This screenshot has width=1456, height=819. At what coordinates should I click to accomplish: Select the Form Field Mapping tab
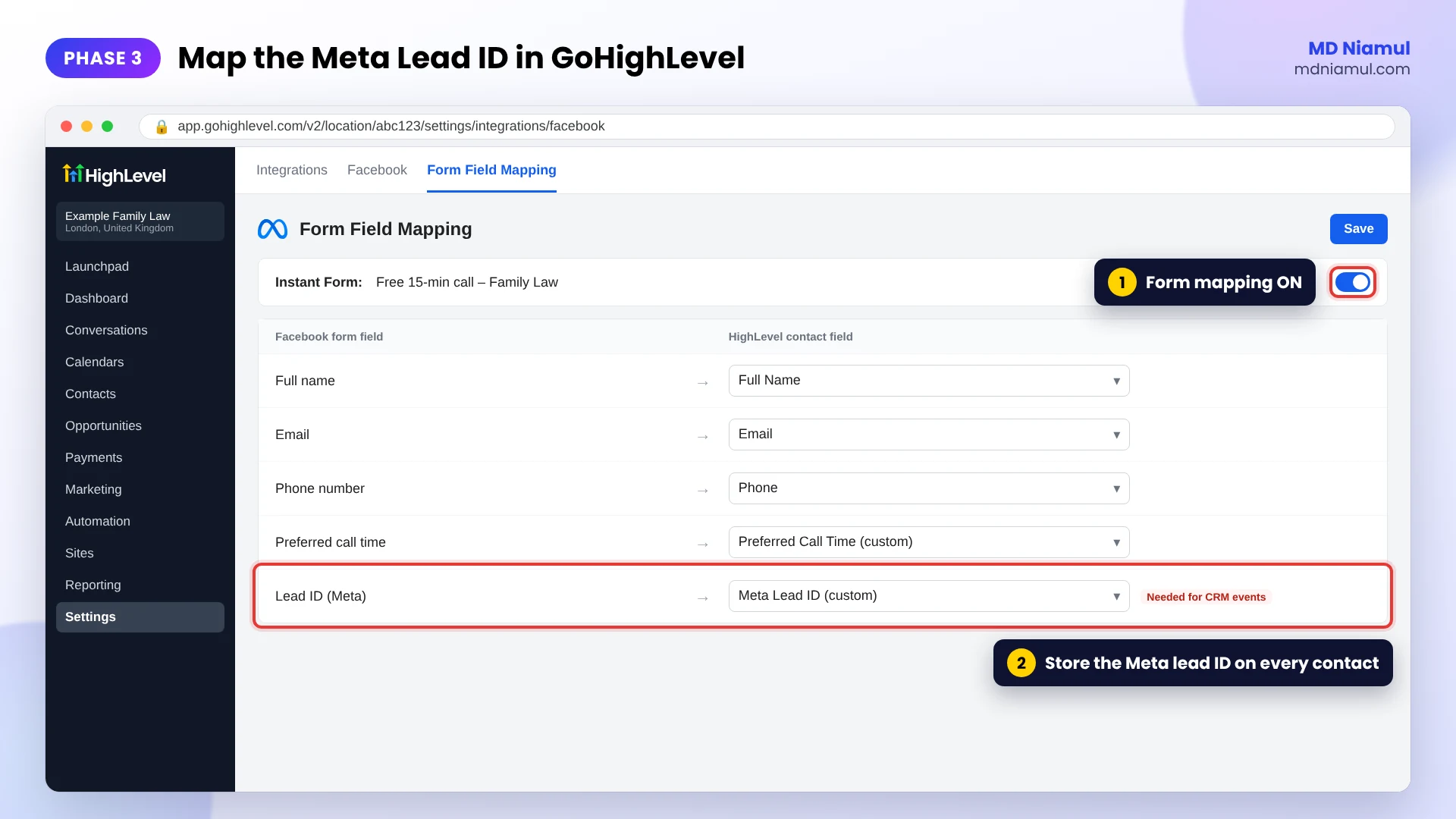click(x=491, y=170)
